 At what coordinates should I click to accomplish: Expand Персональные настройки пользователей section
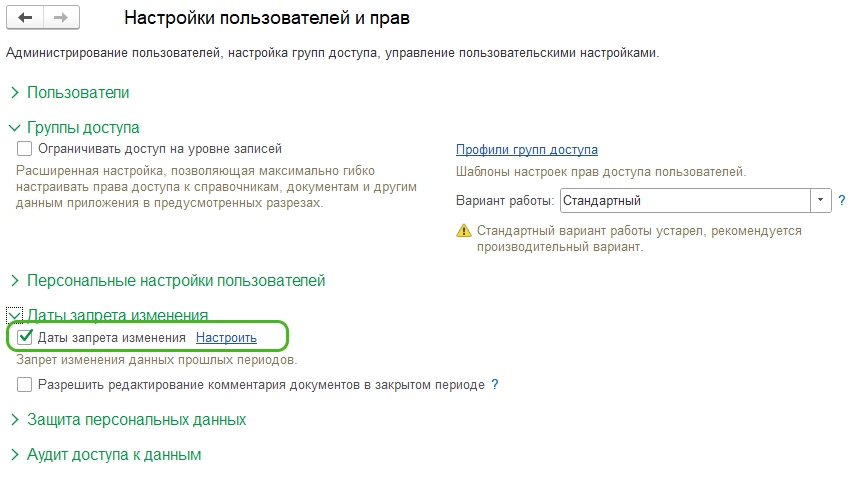[15, 281]
